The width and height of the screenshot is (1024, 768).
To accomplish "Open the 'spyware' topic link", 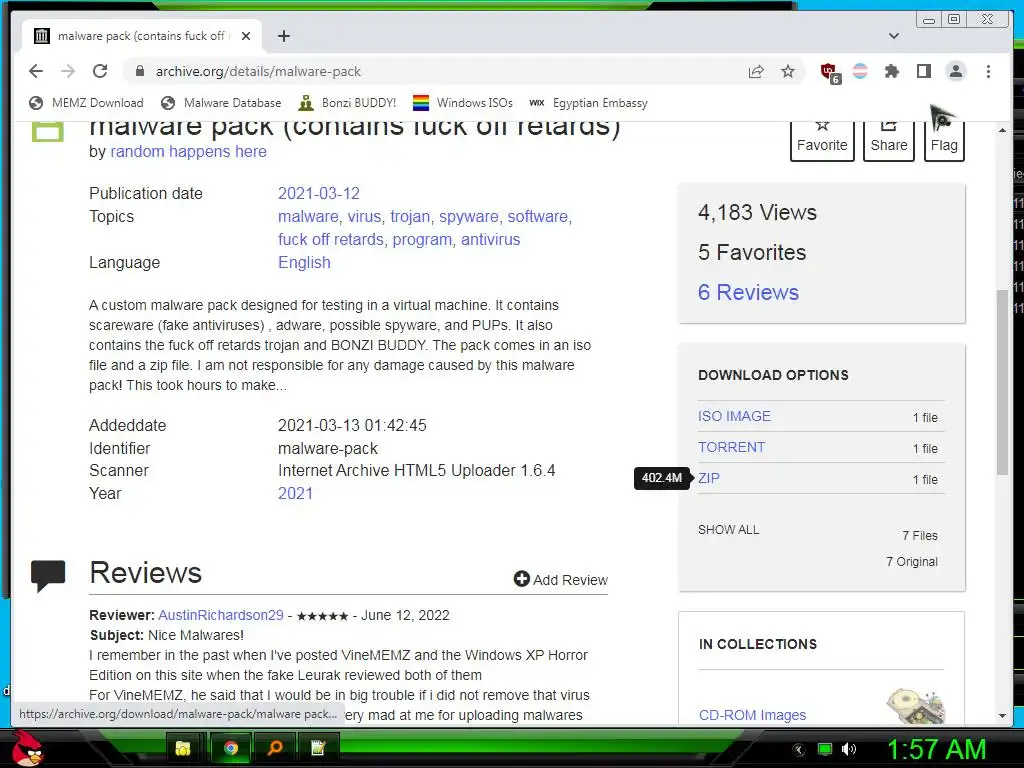I will (468, 216).
